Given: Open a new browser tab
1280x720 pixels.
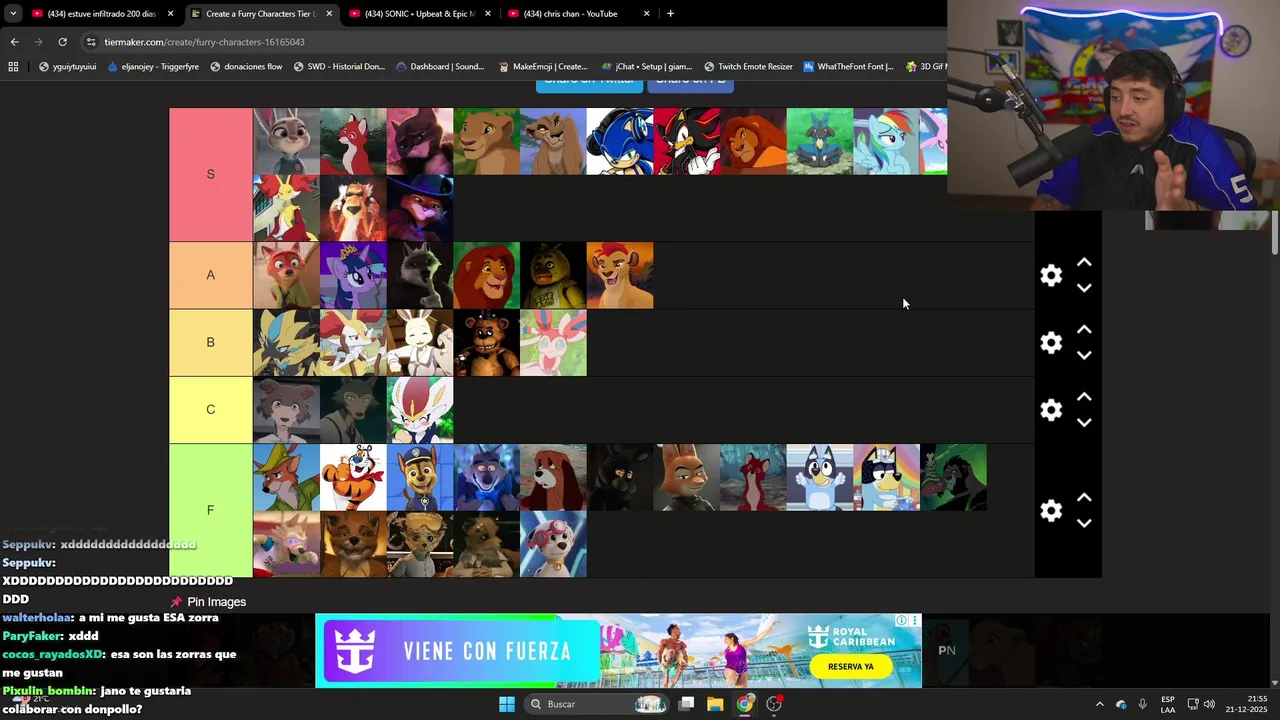Looking at the screenshot, I should [670, 14].
